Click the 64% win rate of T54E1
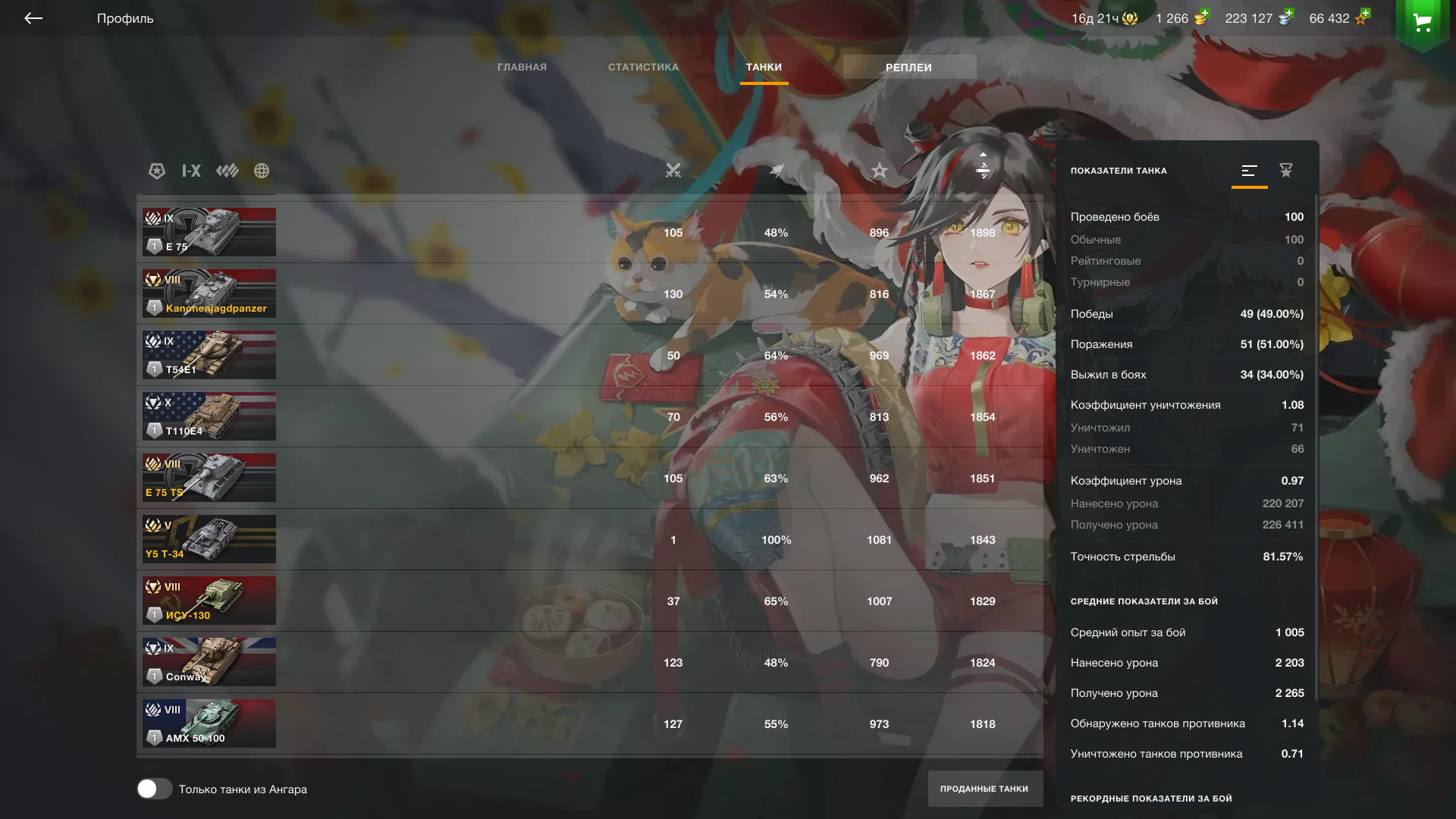The height and width of the screenshot is (819, 1456). pos(776,356)
